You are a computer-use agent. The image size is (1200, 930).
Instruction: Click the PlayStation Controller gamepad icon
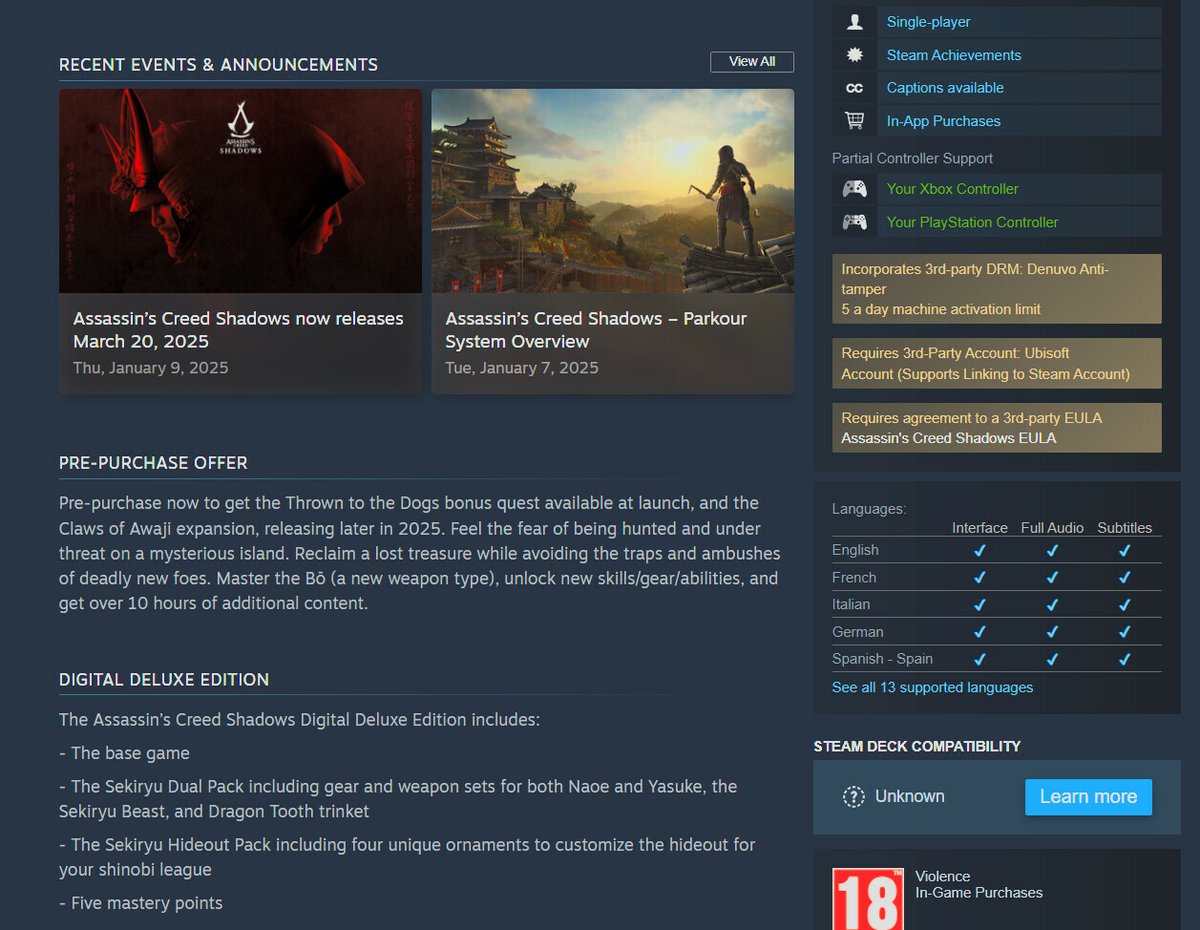(854, 222)
